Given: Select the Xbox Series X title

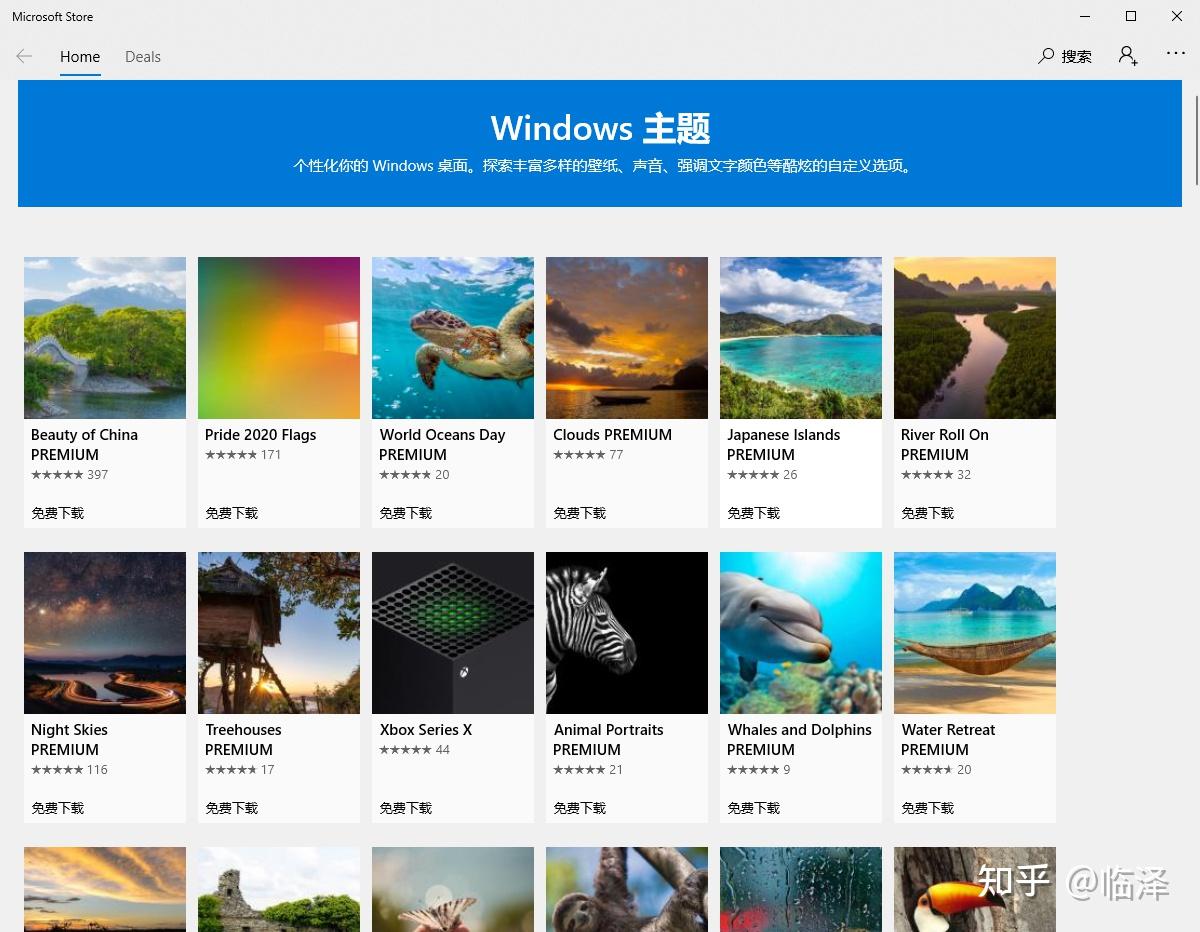Looking at the screenshot, I should (x=426, y=730).
